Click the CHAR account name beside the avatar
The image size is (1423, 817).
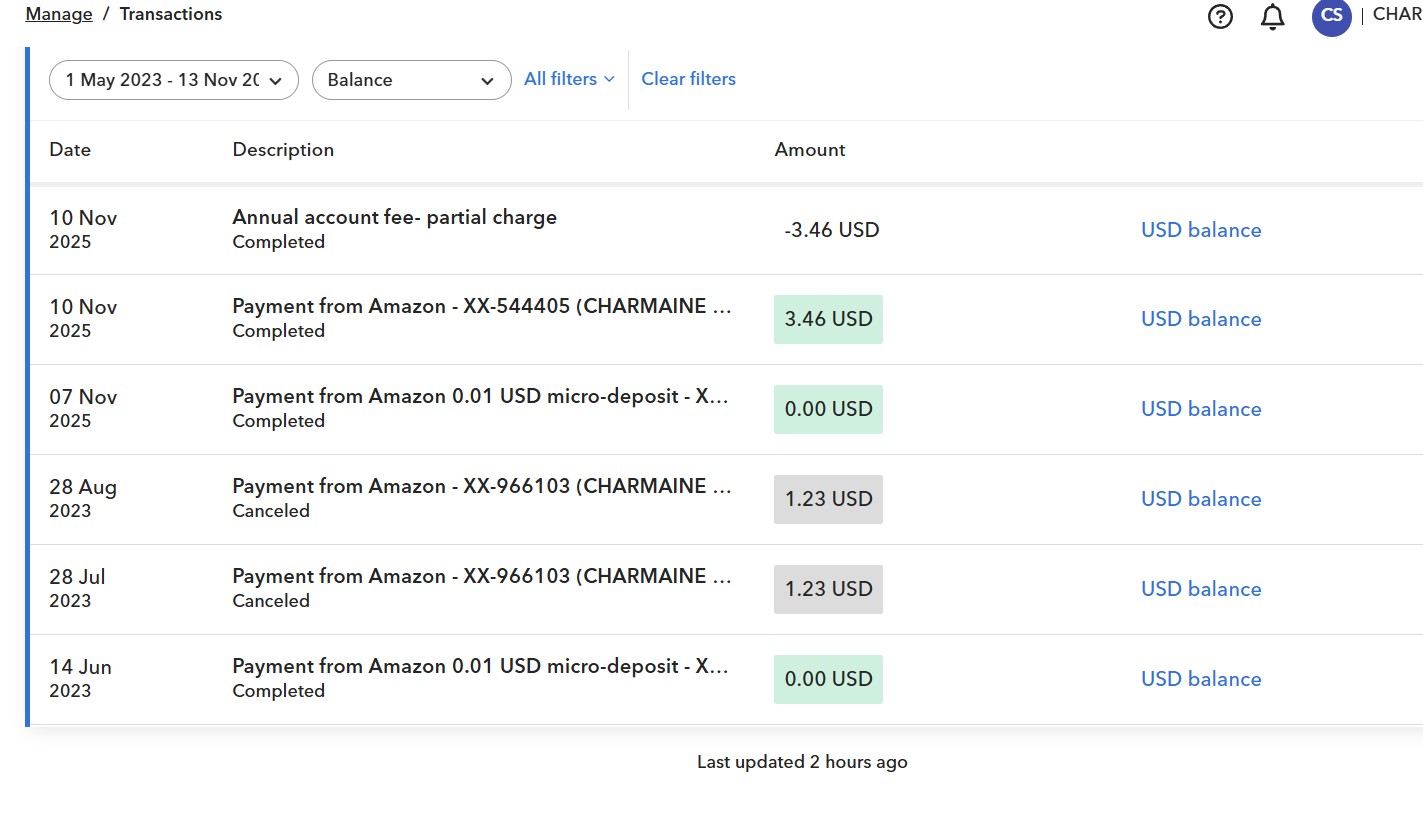(x=1397, y=14)
